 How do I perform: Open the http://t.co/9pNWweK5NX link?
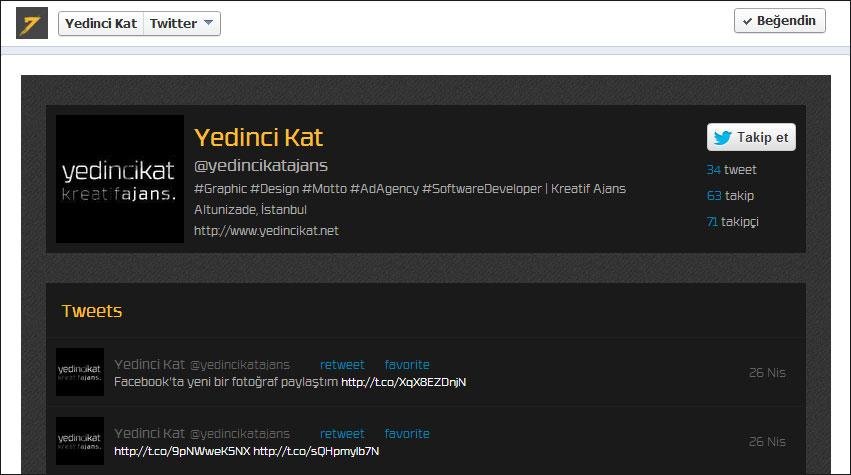182,451
